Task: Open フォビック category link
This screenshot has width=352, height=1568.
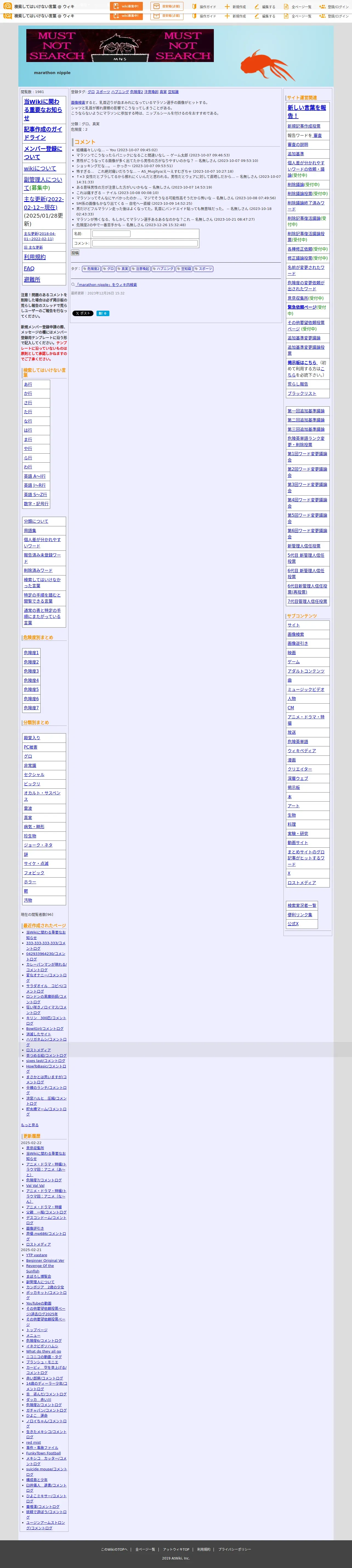Action: pos(34,873)
